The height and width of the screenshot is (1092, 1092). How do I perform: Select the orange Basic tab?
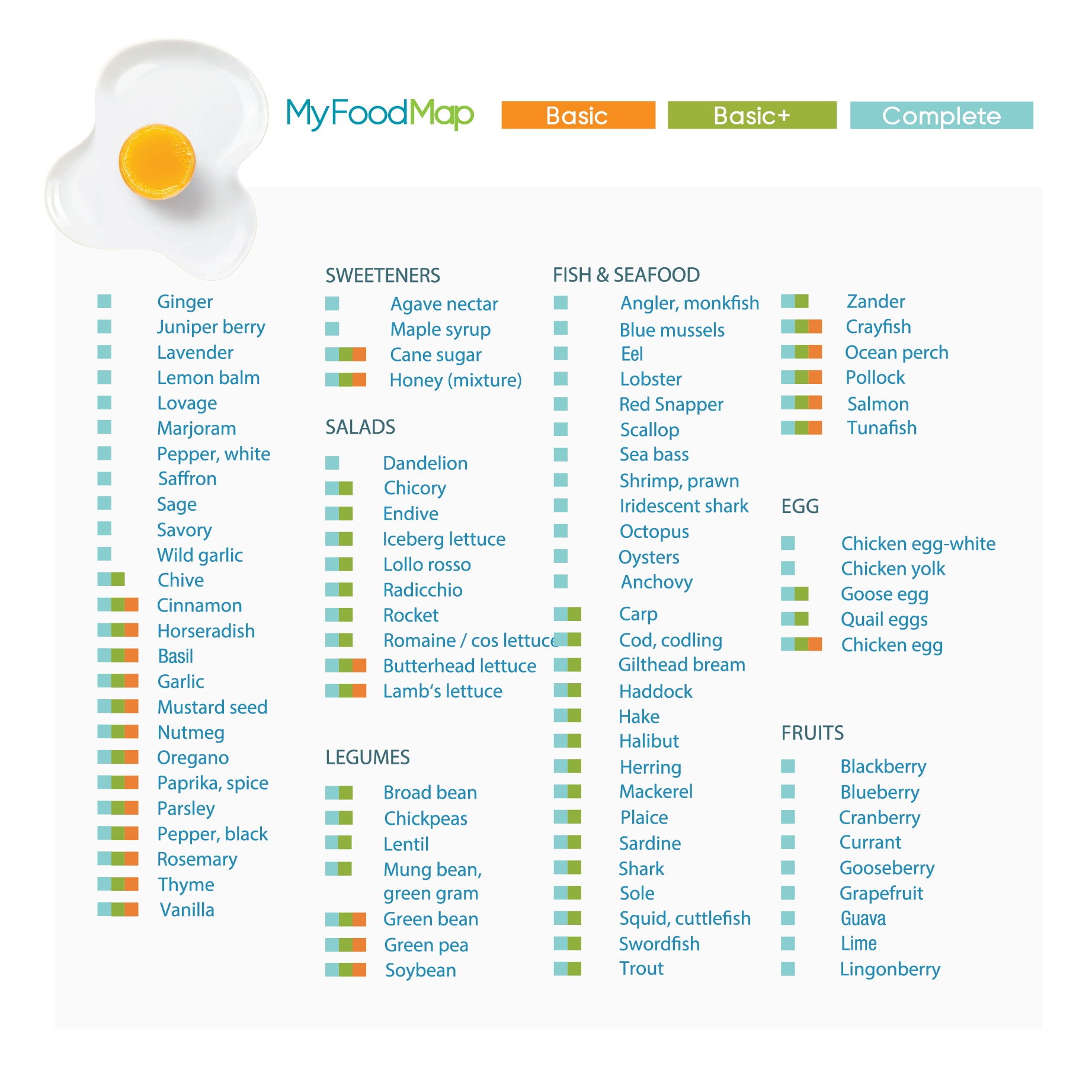[578, 116]
